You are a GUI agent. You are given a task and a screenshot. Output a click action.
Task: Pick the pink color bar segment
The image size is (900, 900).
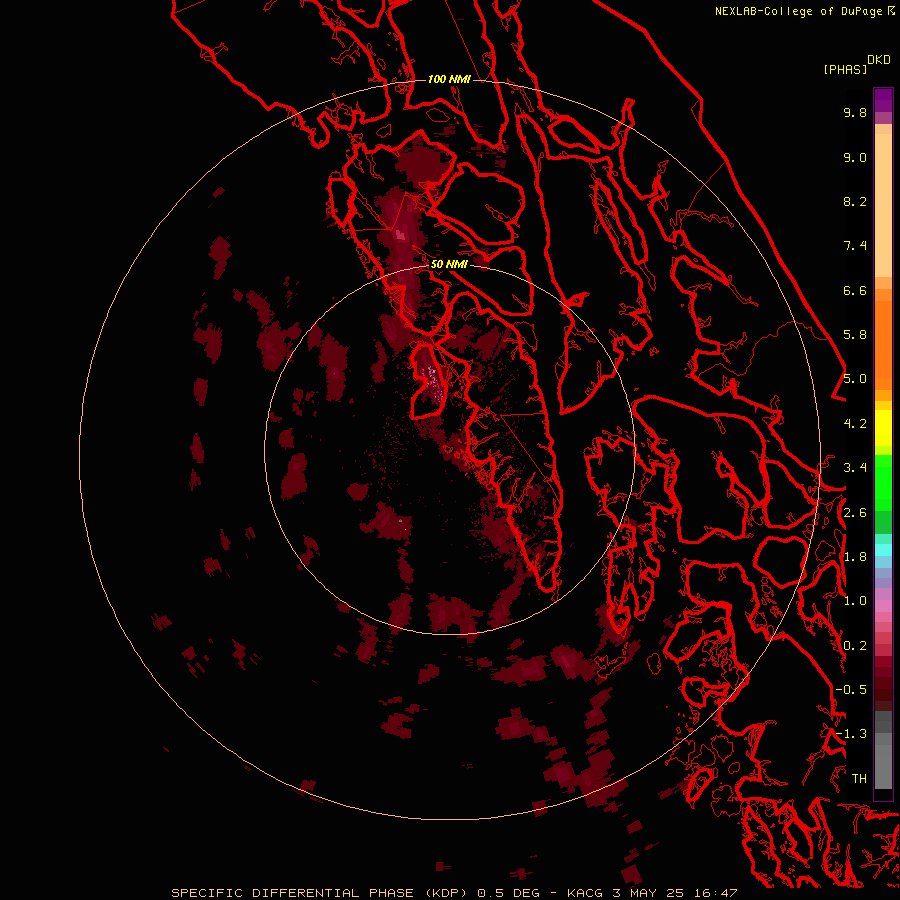pyautogui.click(x=883, y=606)
